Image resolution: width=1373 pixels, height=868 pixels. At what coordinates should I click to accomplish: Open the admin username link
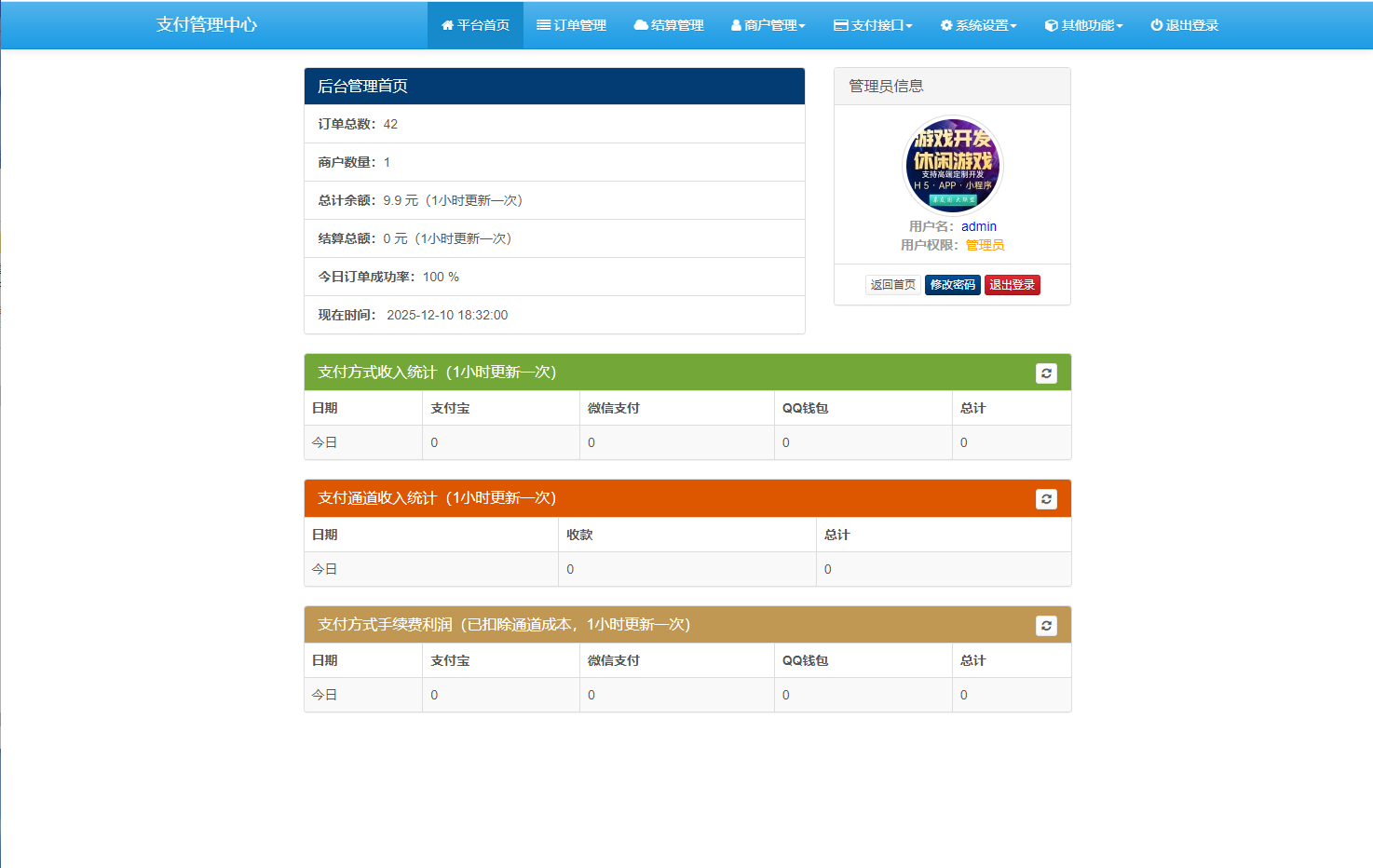pyautogui.click(x=979, y=226)
